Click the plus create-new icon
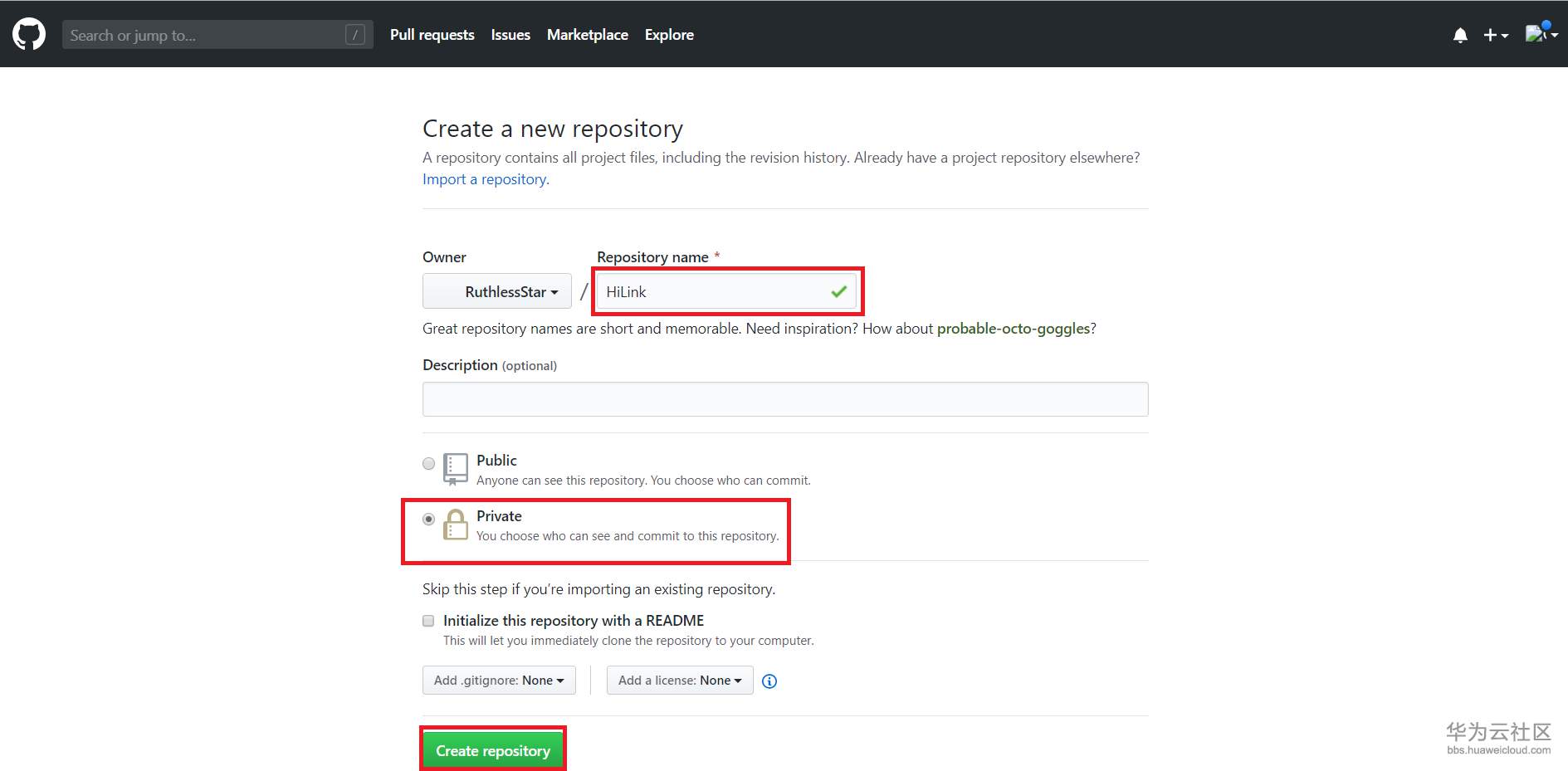 coord(1495,35)
